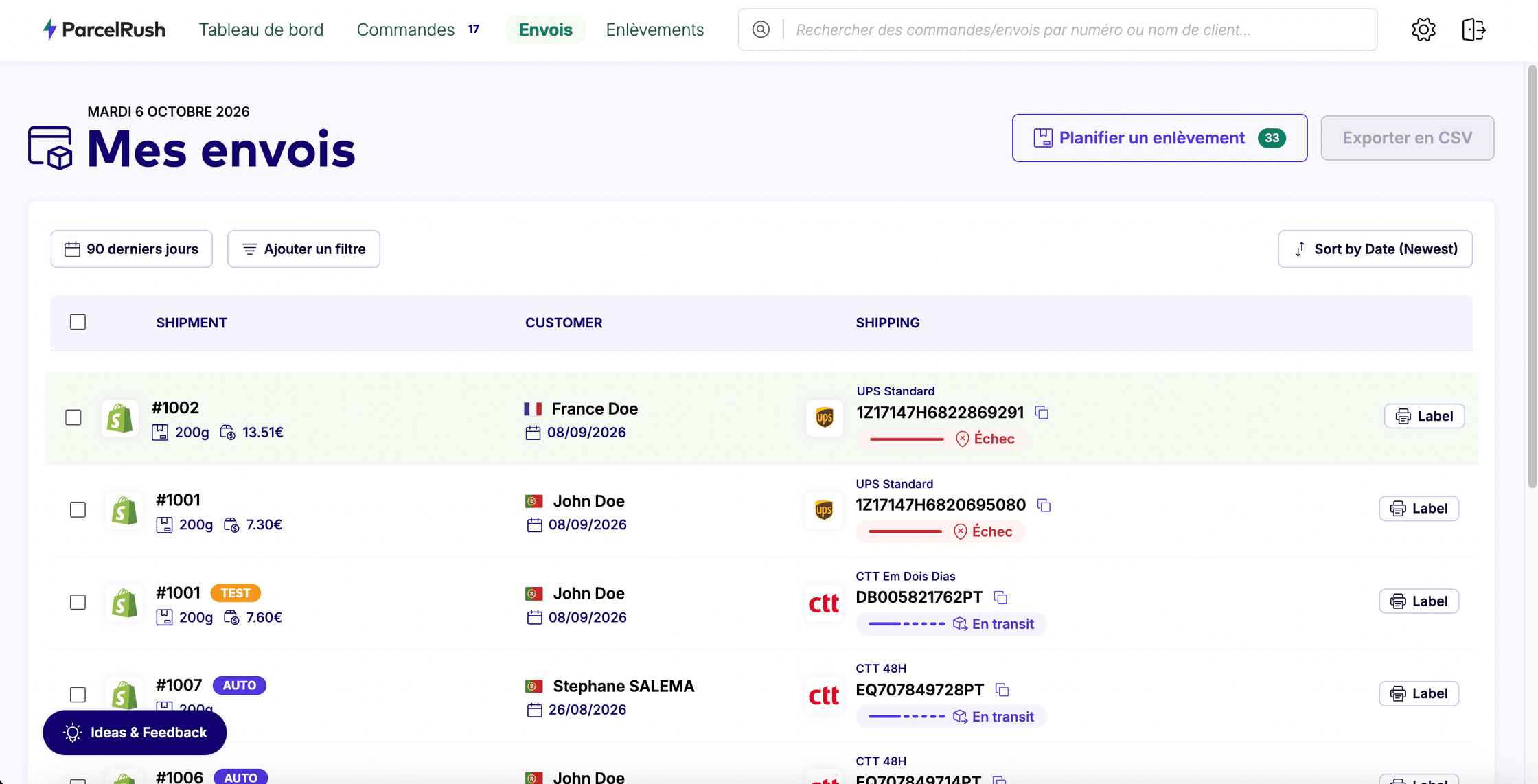This screenshot has height=784, width=1538.
Task: Check the #1001 7.30€ shipment checkbox
Action: click(x=78, y=509)
